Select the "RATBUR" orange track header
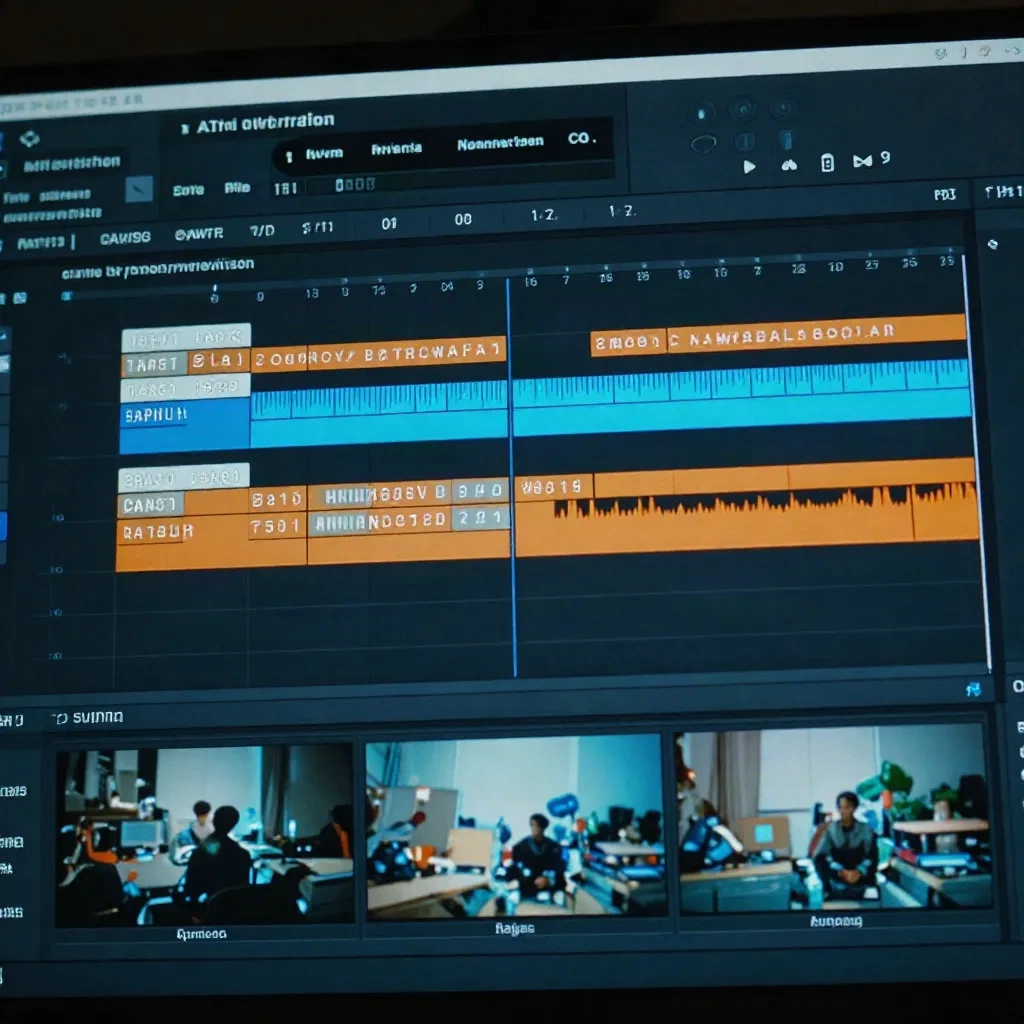This screenshot has height=1024, width=1024. [x=182, y=543]
